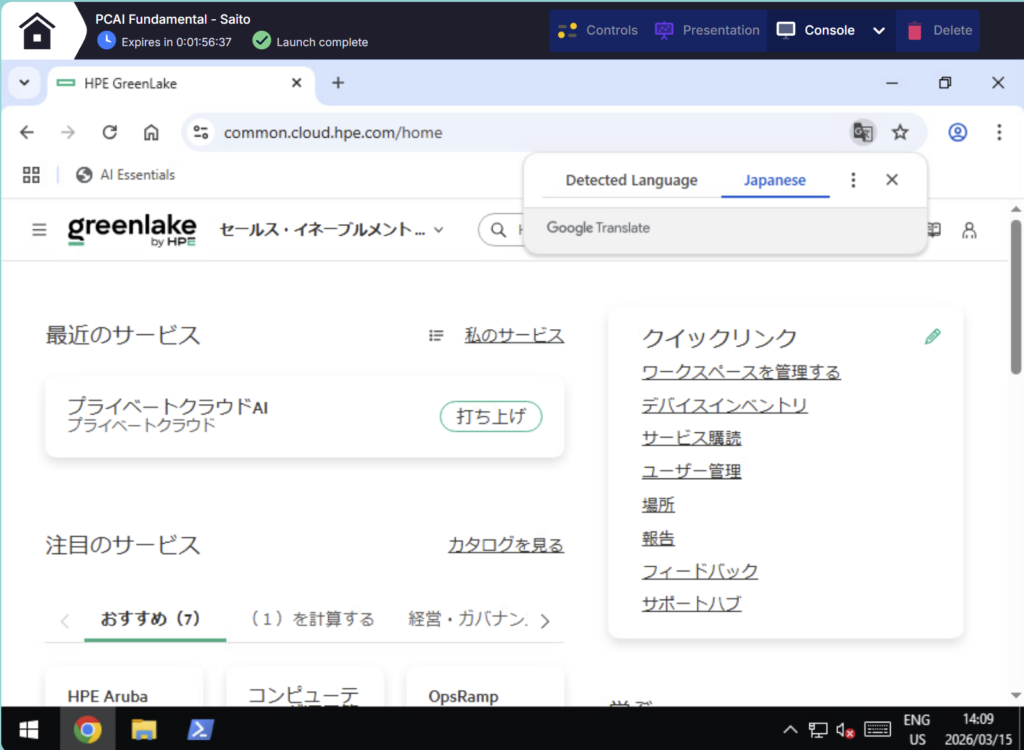The width and height of the screenshot is (1024, 750).
Task: Click the home icon in lab header
Action: (x=37, y=30)
